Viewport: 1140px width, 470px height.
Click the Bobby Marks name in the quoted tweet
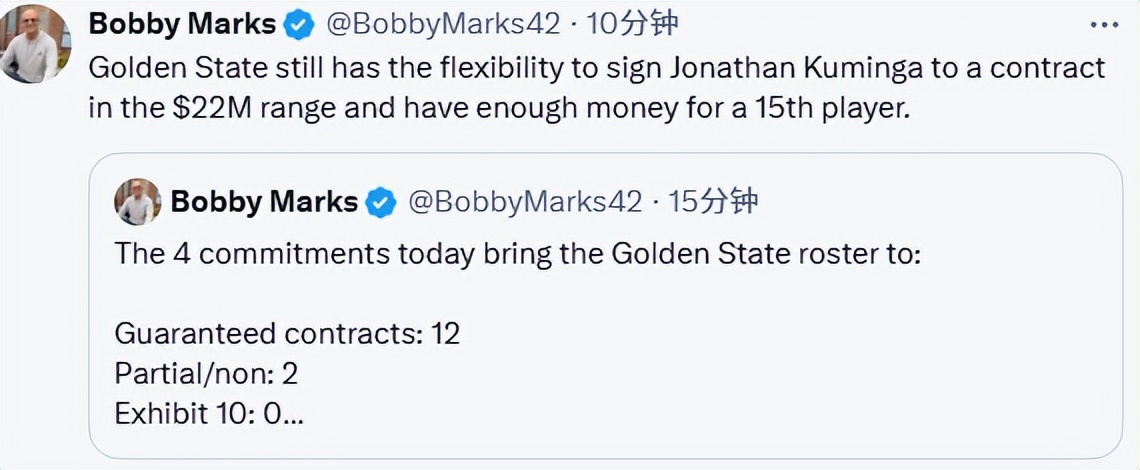point(264,203)
